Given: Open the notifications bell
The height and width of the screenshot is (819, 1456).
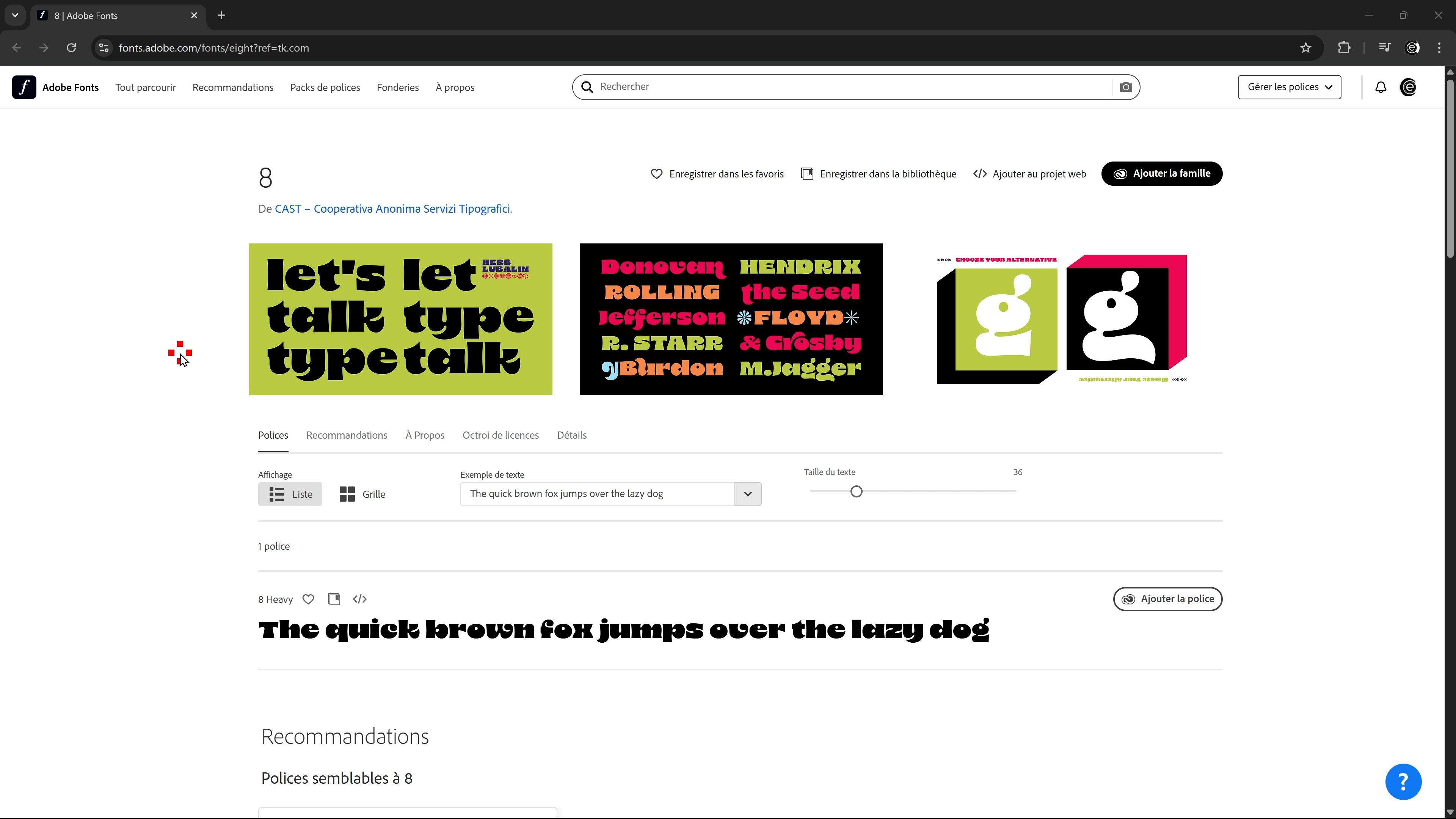Looking at the screenshot, I should click(1381, 87).
